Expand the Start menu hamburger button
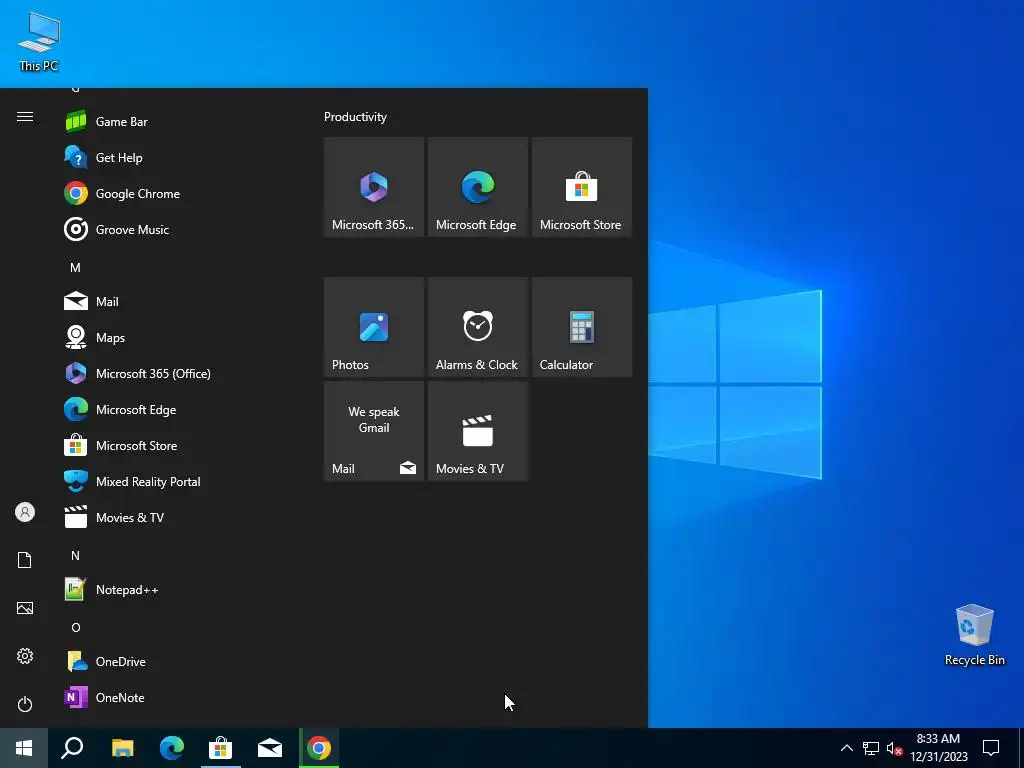The height and width of the screenshot is (768, 1024). pyautogui.click(x=25, y=117)
